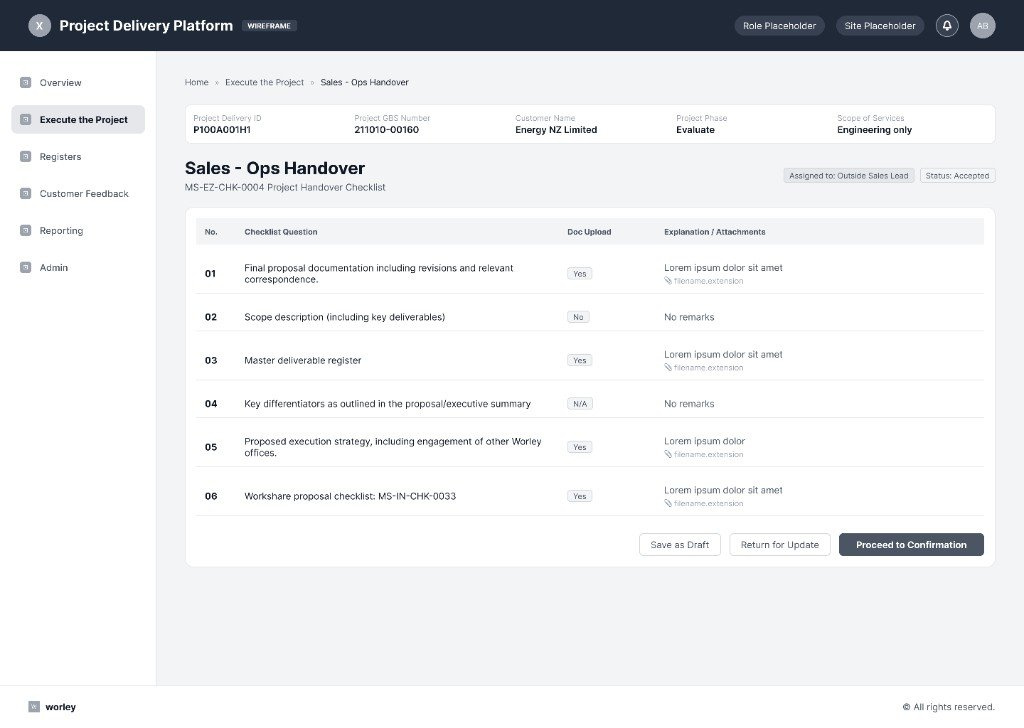
Task: Click the Admin sidebar icon
Action: [x=25, y=268]
